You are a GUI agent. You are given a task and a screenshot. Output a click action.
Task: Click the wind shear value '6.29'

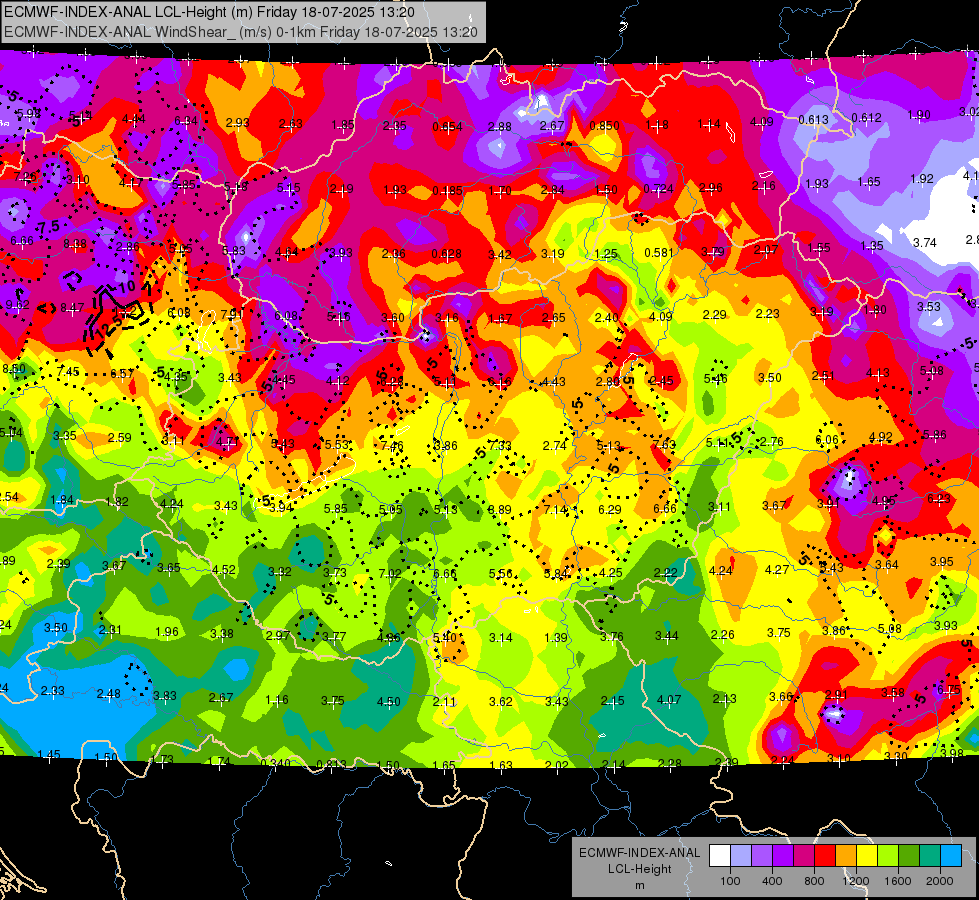point(609,510)
